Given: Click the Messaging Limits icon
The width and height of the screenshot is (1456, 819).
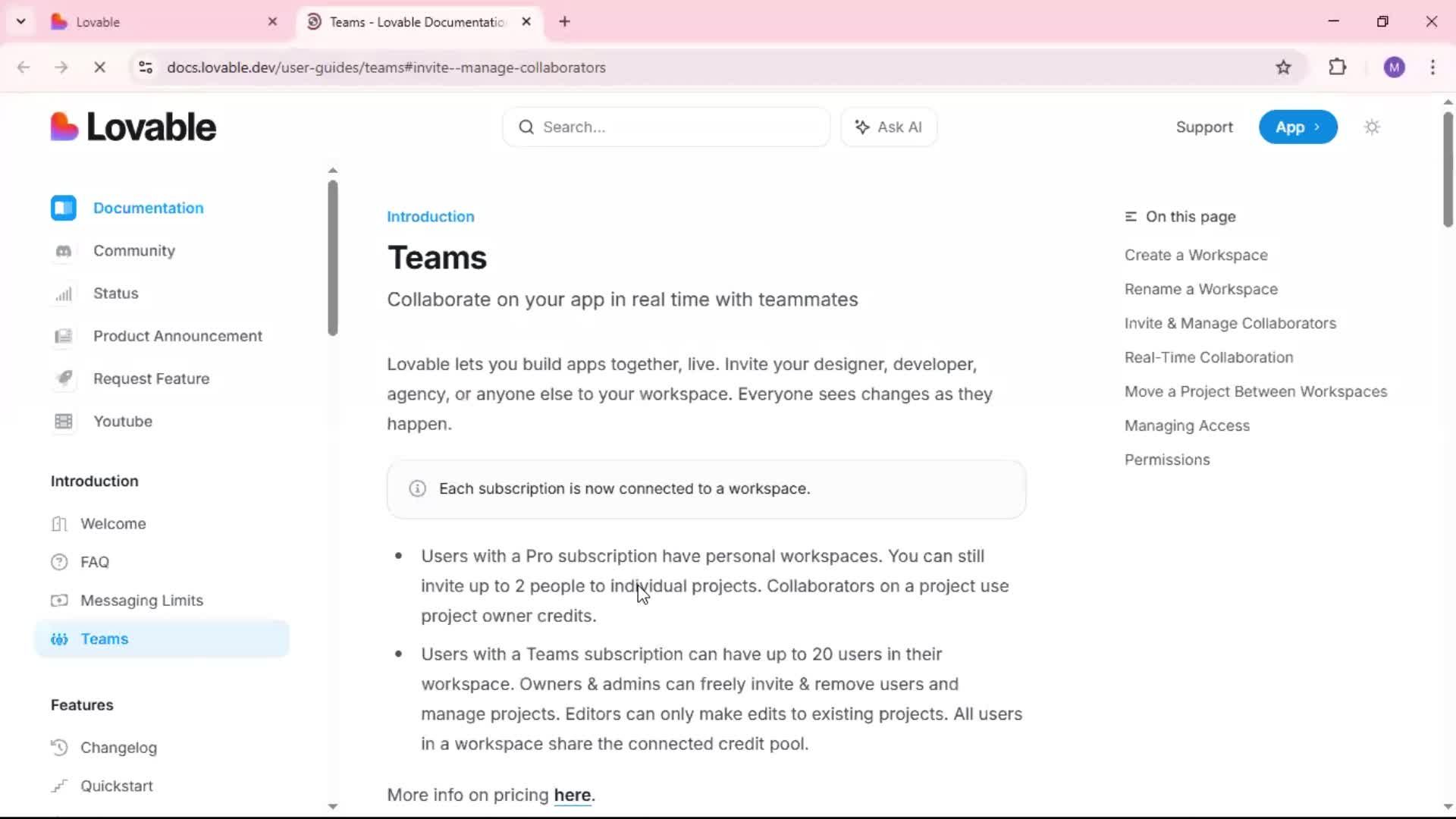Looking at the screenshot, I should [59, 601].
